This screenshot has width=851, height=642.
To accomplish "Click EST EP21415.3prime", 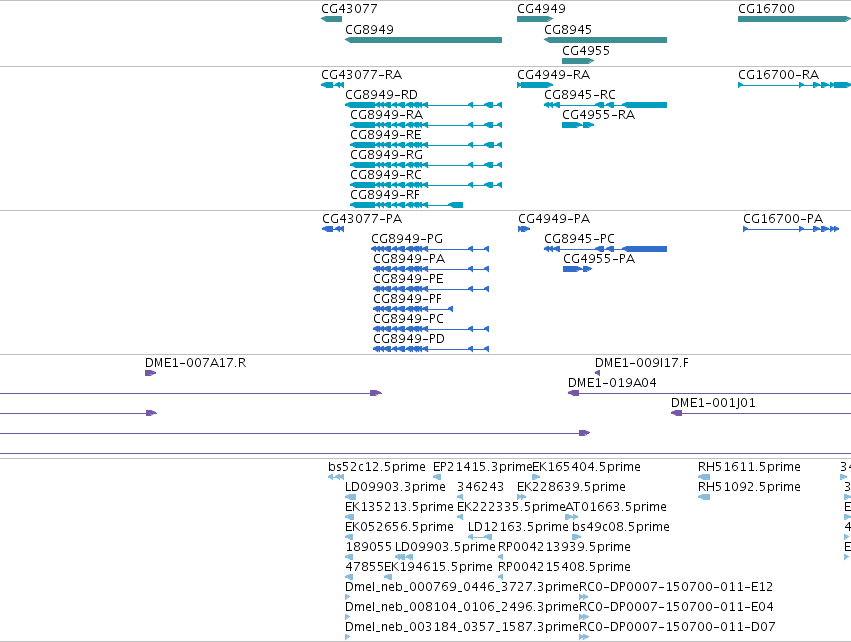I will [437, 477].
